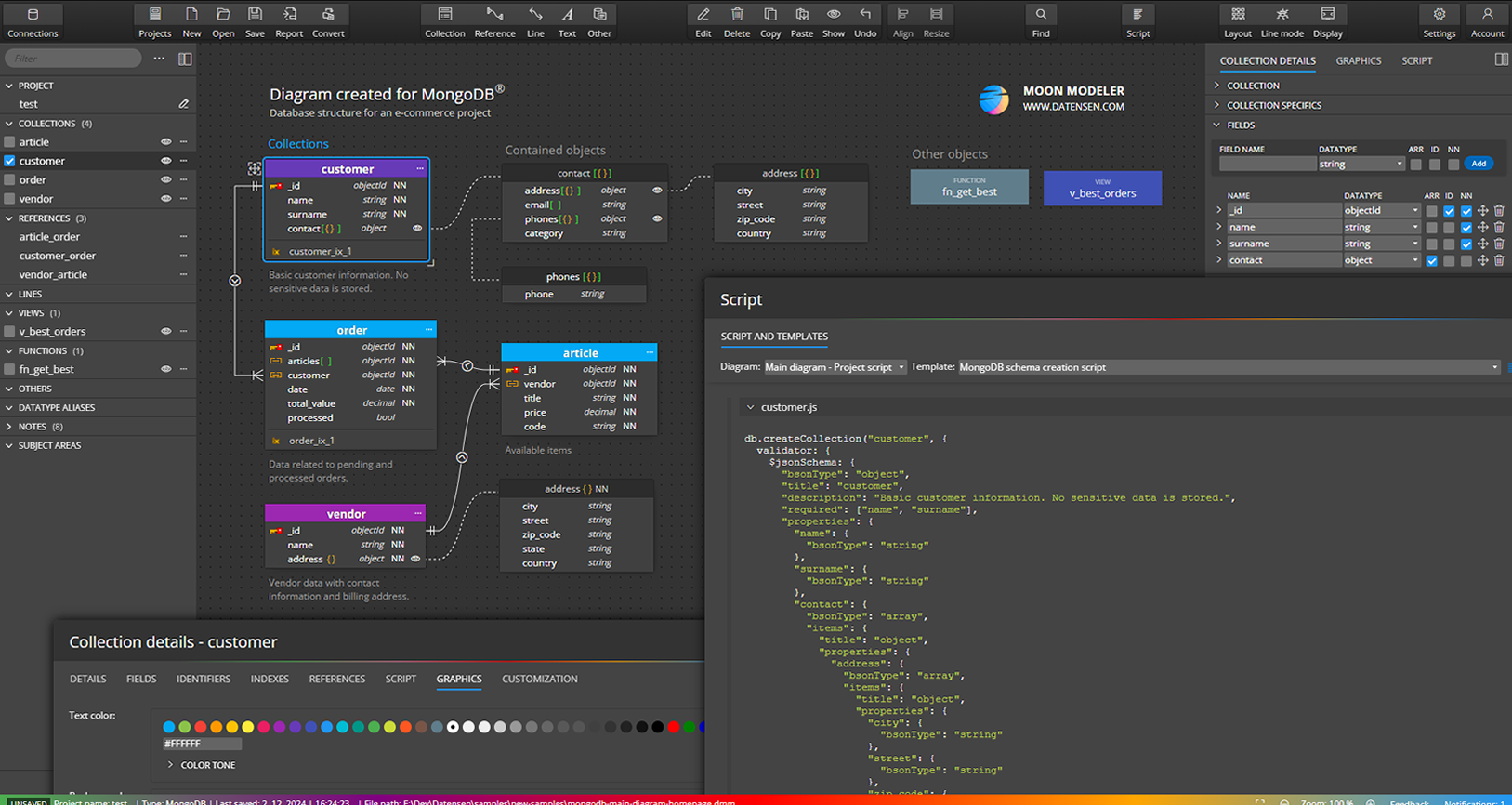Toggle visibility of fn_get_best function
This screenshot has height=805, width=1512.
point(166,369)
